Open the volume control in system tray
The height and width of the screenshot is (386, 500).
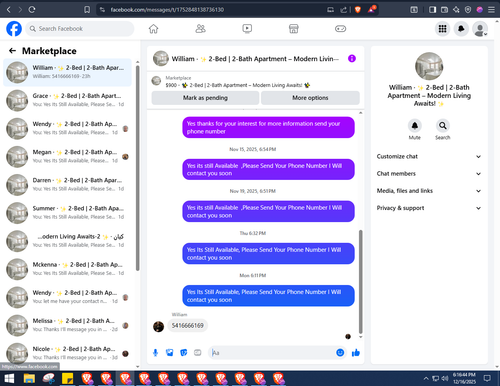click(445, 378)
